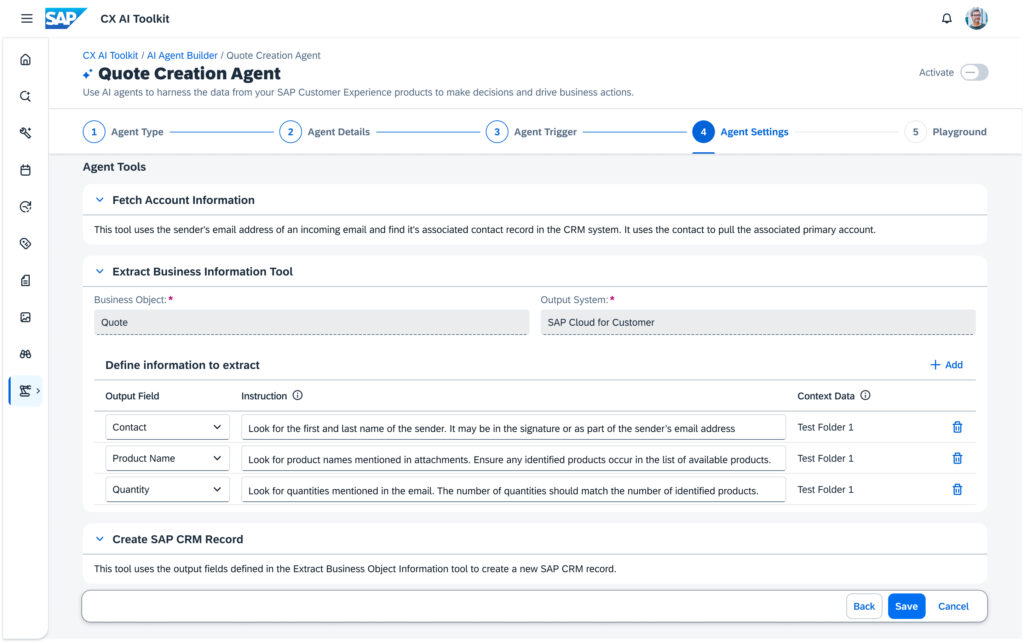Edit the Contact instruction text field
Viewport: 1024px width, 643px height.
click(513, 428)
